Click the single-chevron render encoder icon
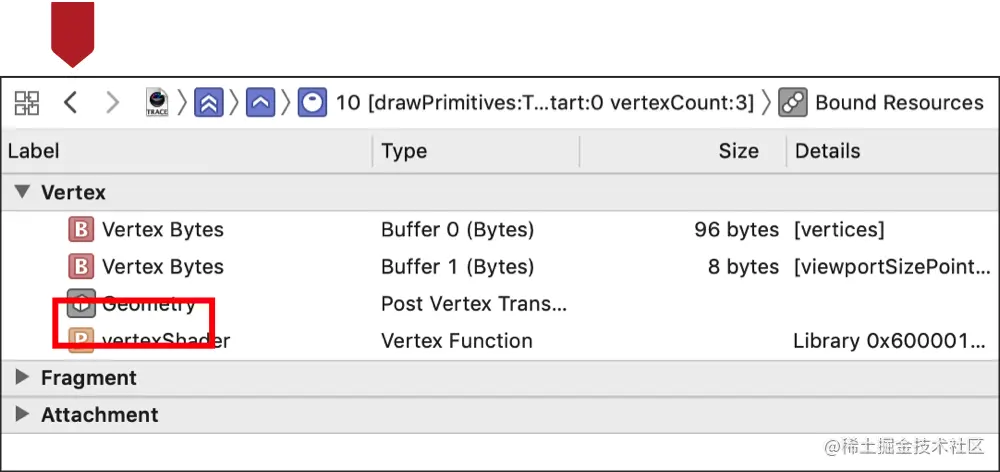The image size is (1000, 472). 260,102
